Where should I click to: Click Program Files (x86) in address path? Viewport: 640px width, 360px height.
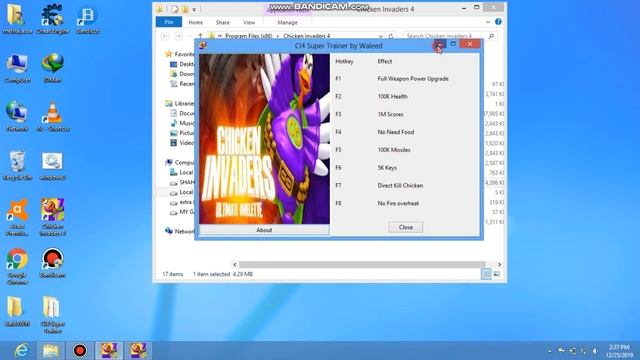tap(249, 36)
